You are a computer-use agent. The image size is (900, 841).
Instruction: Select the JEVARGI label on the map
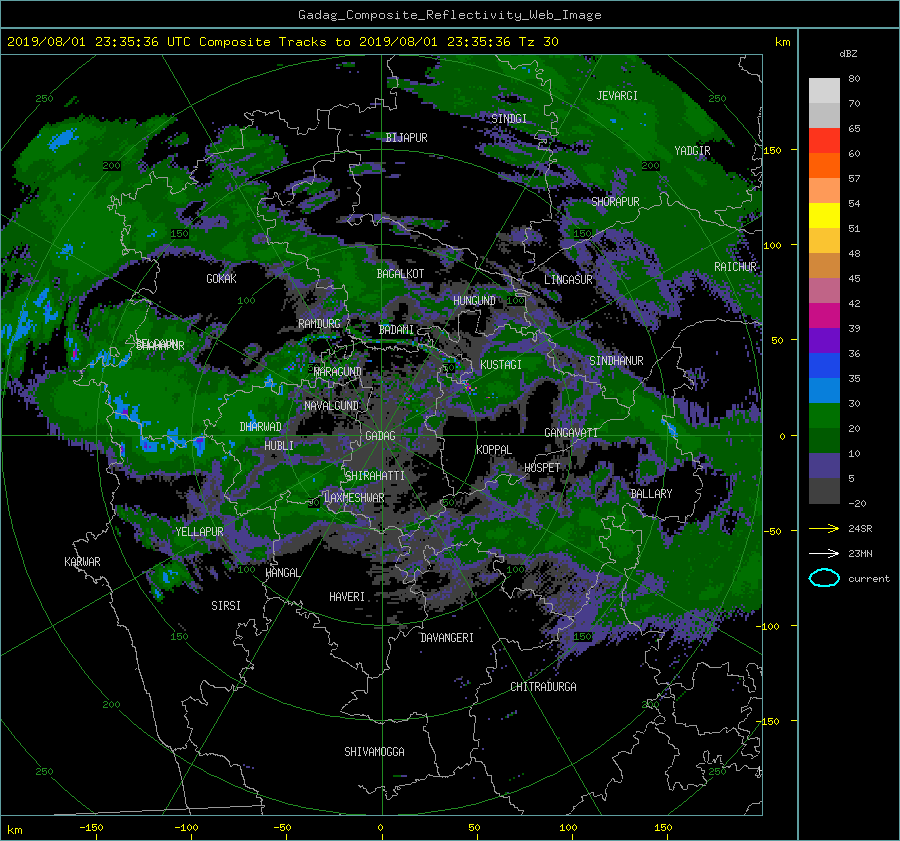(617, 96)
